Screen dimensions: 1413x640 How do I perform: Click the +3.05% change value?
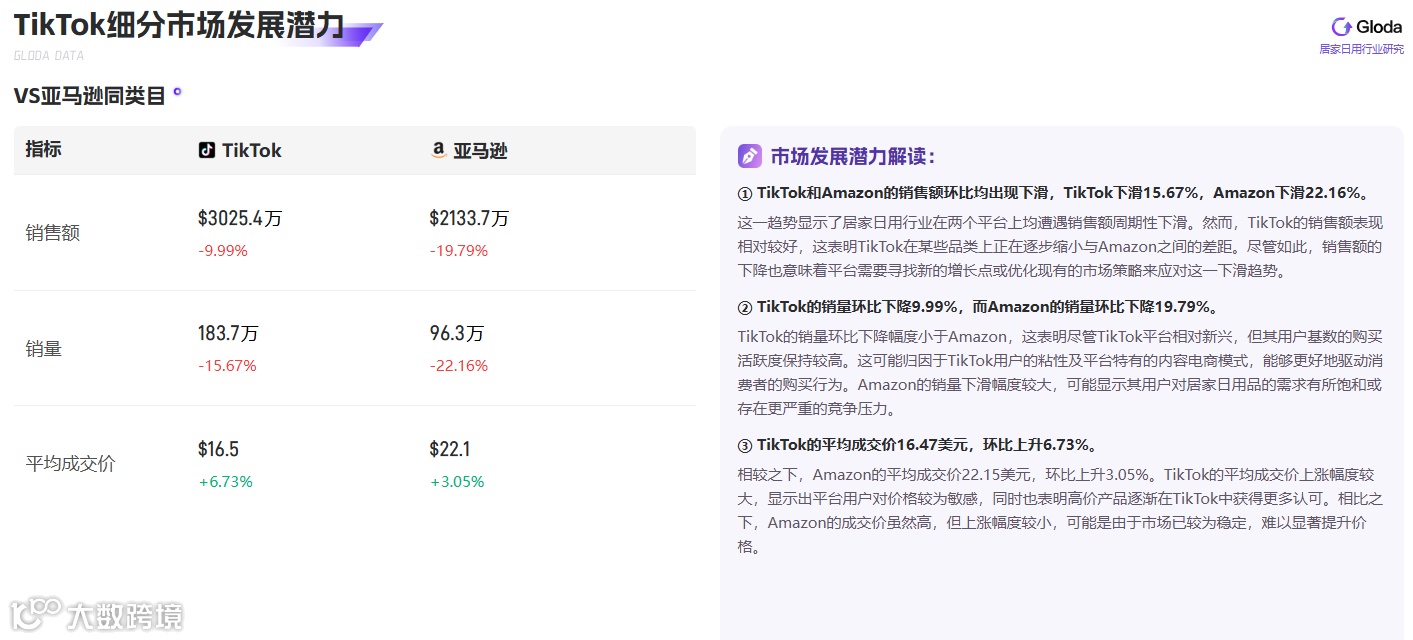pyautogui.click(x=457, y=482)
